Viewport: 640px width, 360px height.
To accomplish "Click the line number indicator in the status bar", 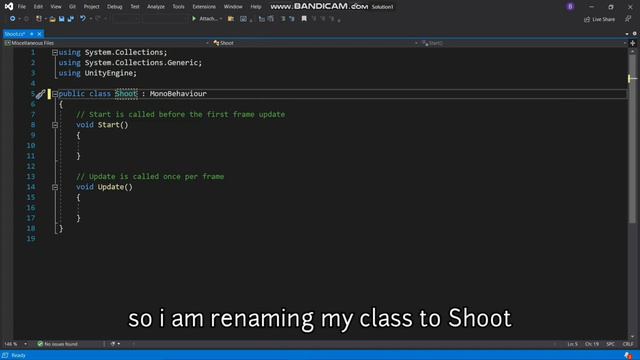I will coord(572,344).
